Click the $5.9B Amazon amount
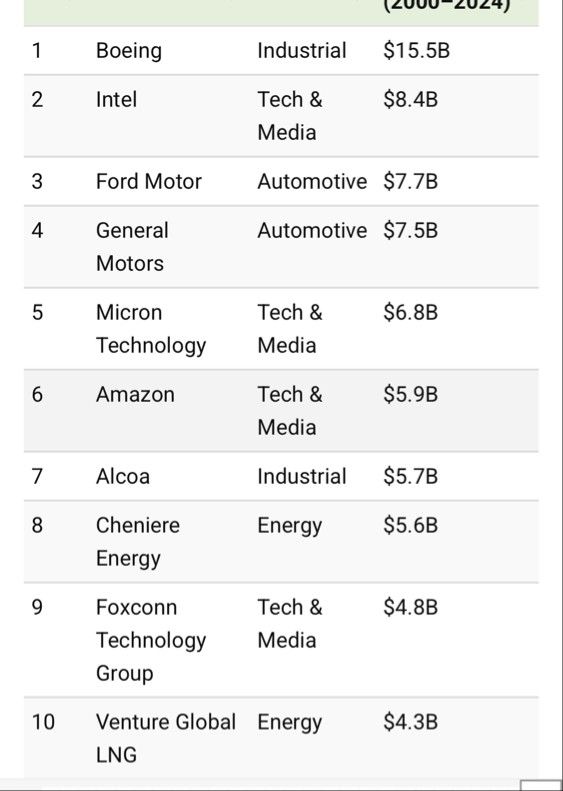Viewport: 563px width, 791px height. pos(410,394)
